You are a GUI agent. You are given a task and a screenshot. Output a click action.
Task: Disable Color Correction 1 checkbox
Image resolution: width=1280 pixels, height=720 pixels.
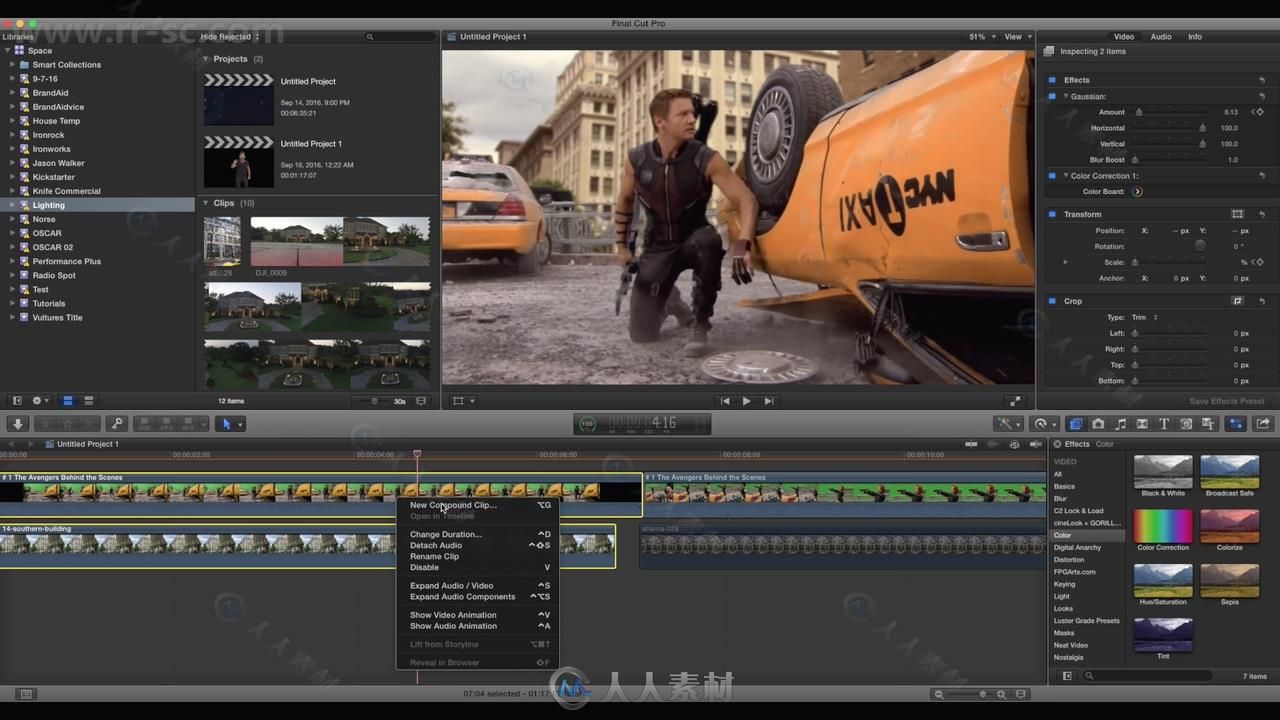1052,176
